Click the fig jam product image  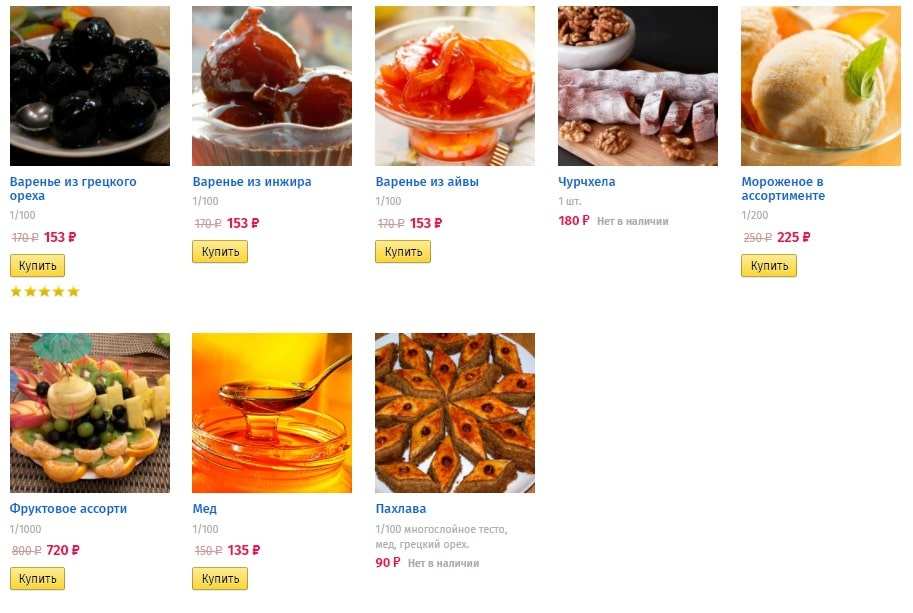pyautogui.click(x=272, y=86)
